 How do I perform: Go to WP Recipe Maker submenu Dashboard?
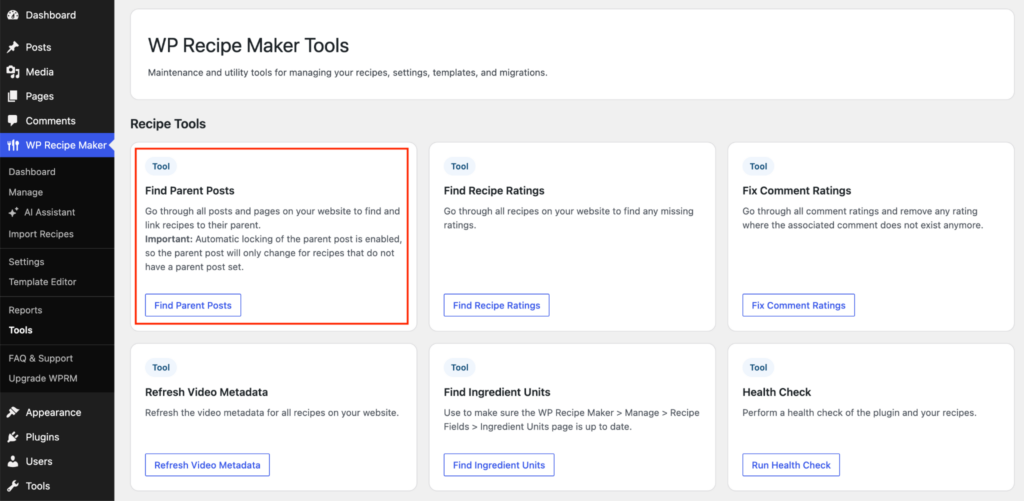[x=32, y=172]
